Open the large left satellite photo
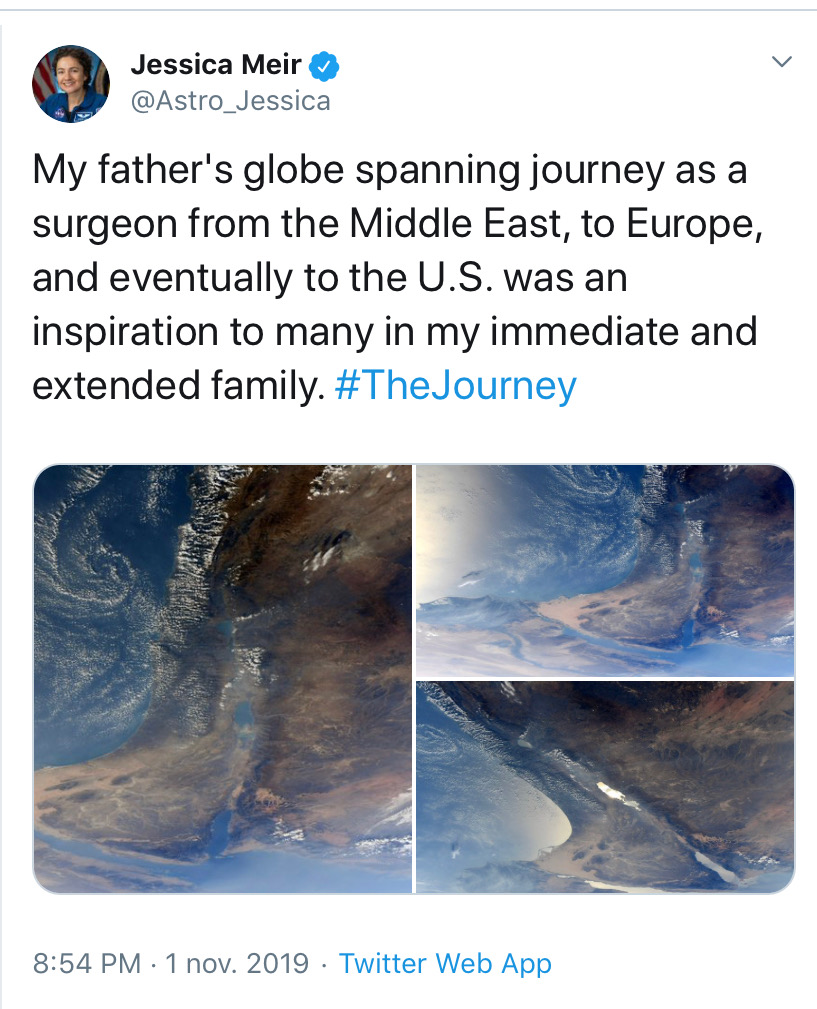This screenshot has width=817, height=1009. click(223, 678)
